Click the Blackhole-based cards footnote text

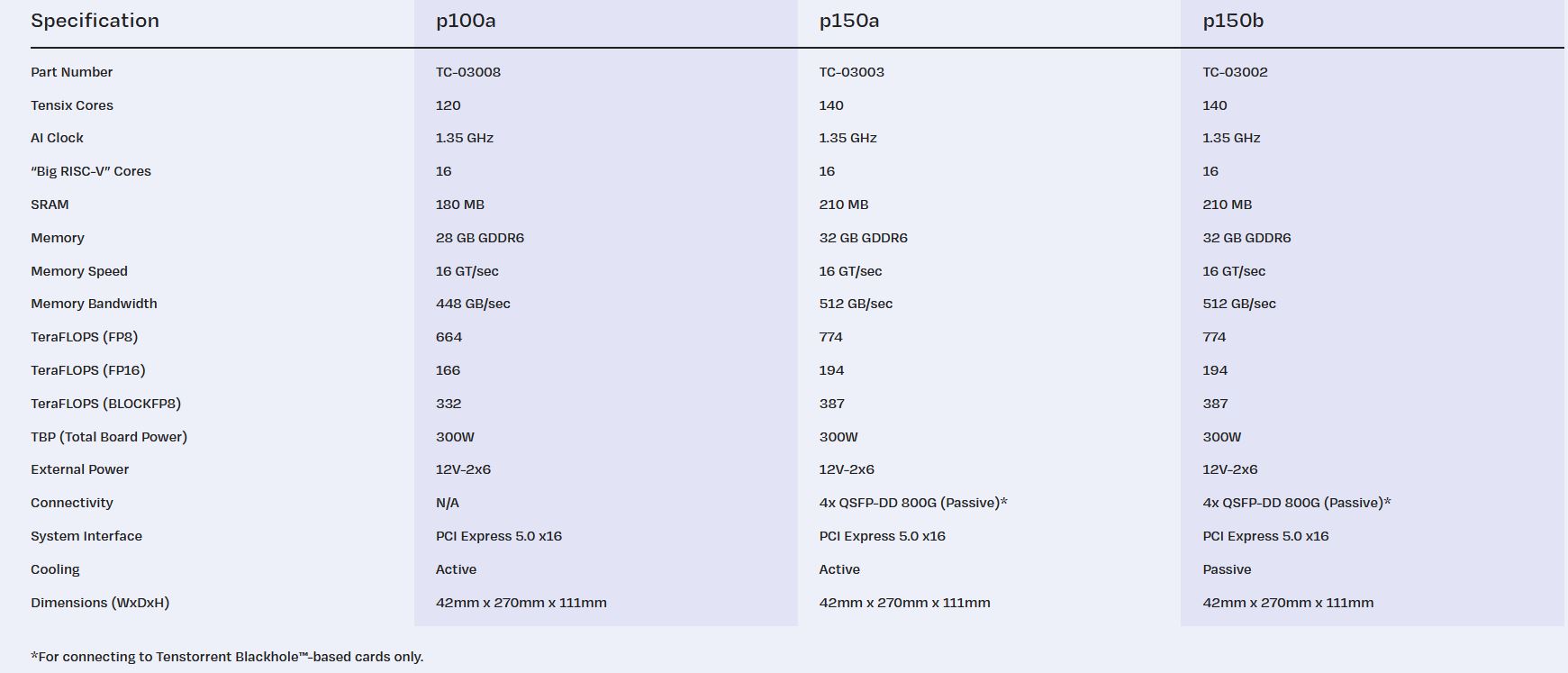pyautogui.click(x=227, y=657)
